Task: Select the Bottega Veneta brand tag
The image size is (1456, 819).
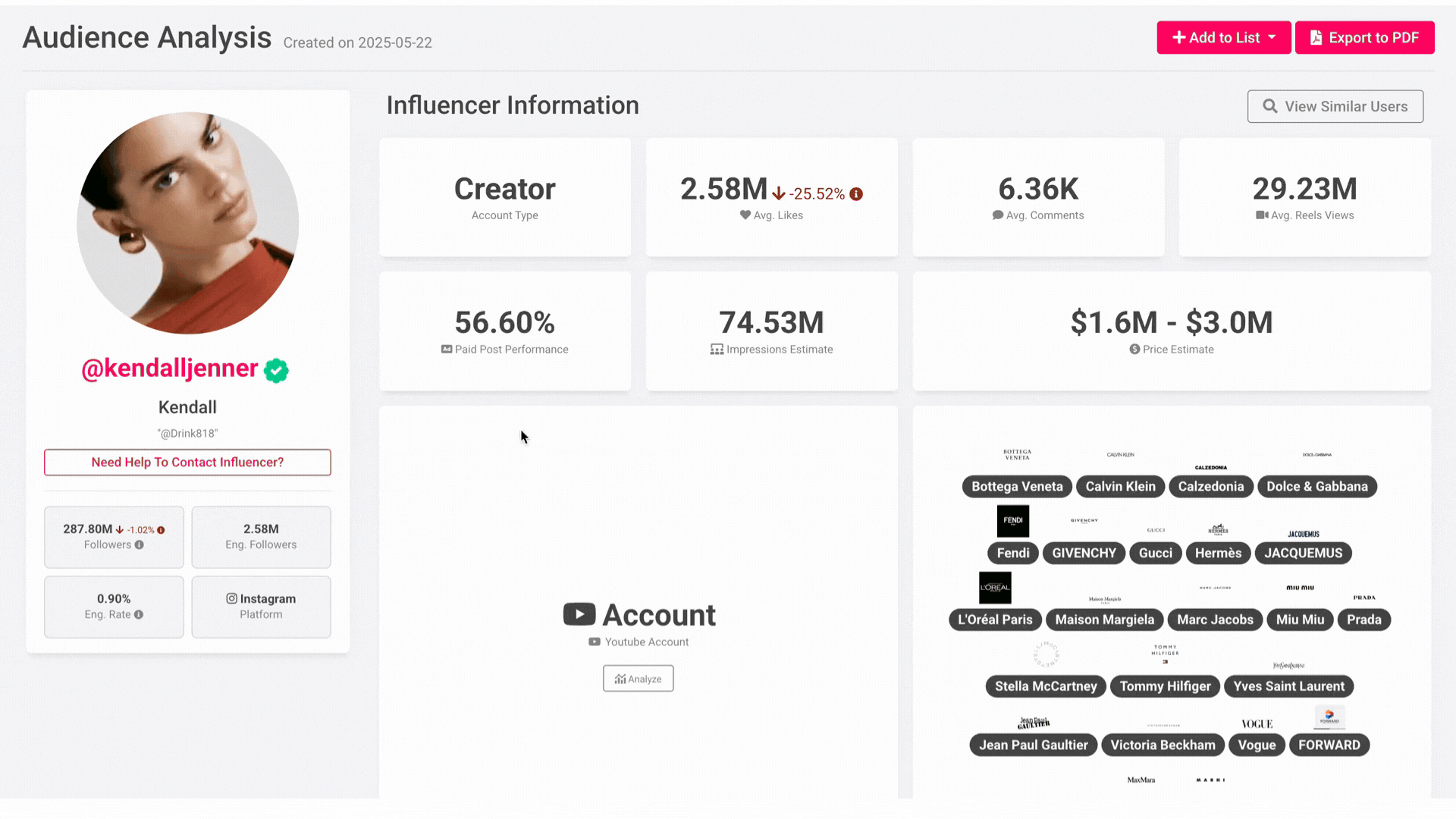Action: pos(1017,487)
